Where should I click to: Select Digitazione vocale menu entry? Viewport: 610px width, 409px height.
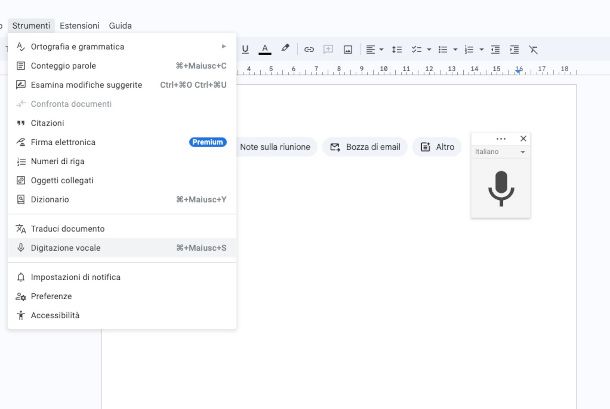120,247
